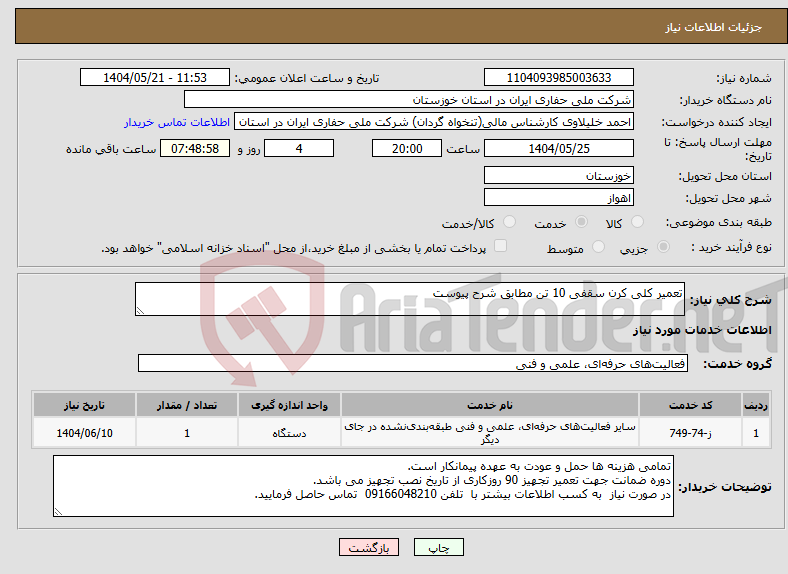The image size is (788, 574).
Task: Select the کالا radio button
Action: coord(637,222)
